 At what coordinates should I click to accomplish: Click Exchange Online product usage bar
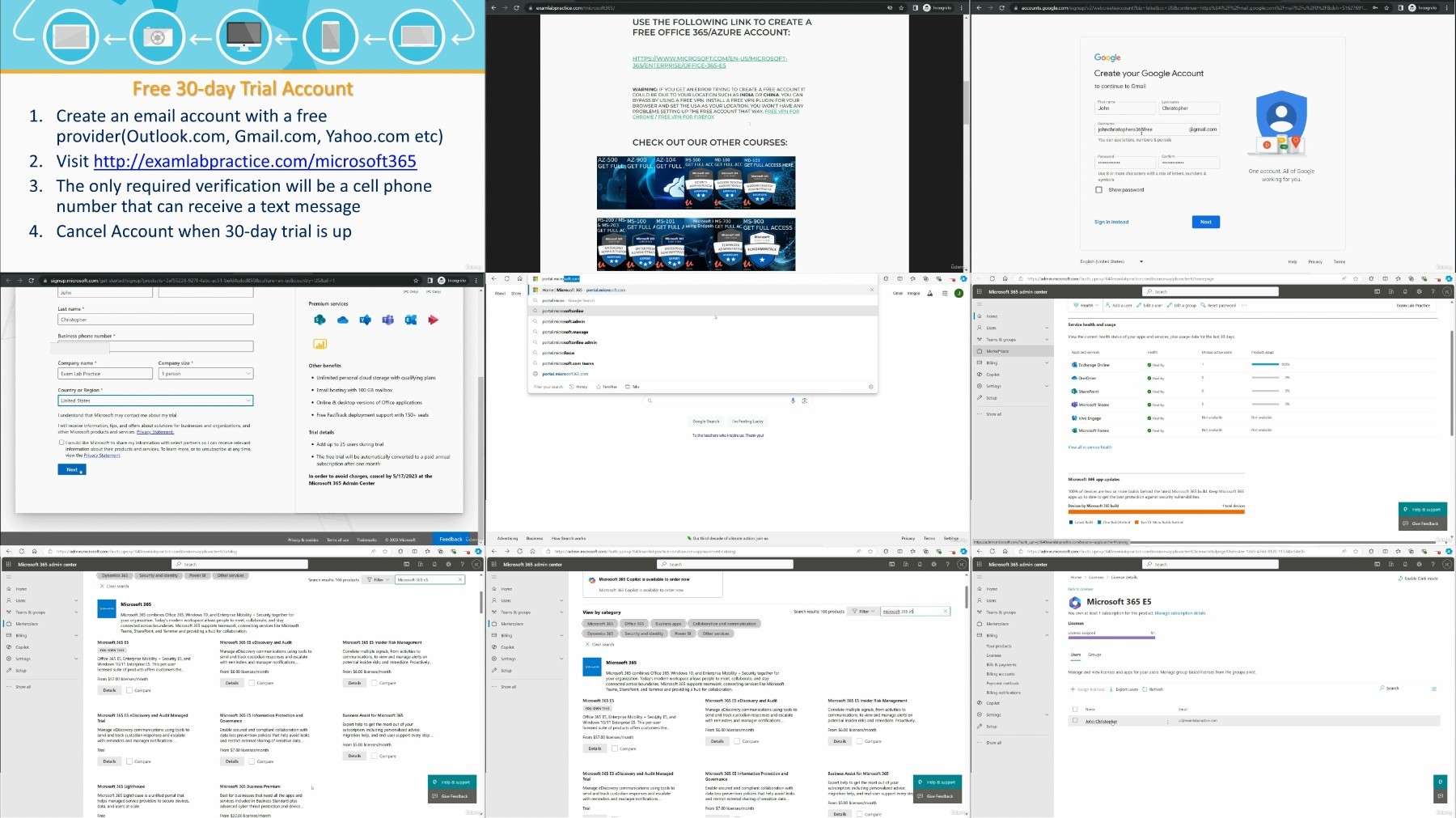coord(1265,364)
